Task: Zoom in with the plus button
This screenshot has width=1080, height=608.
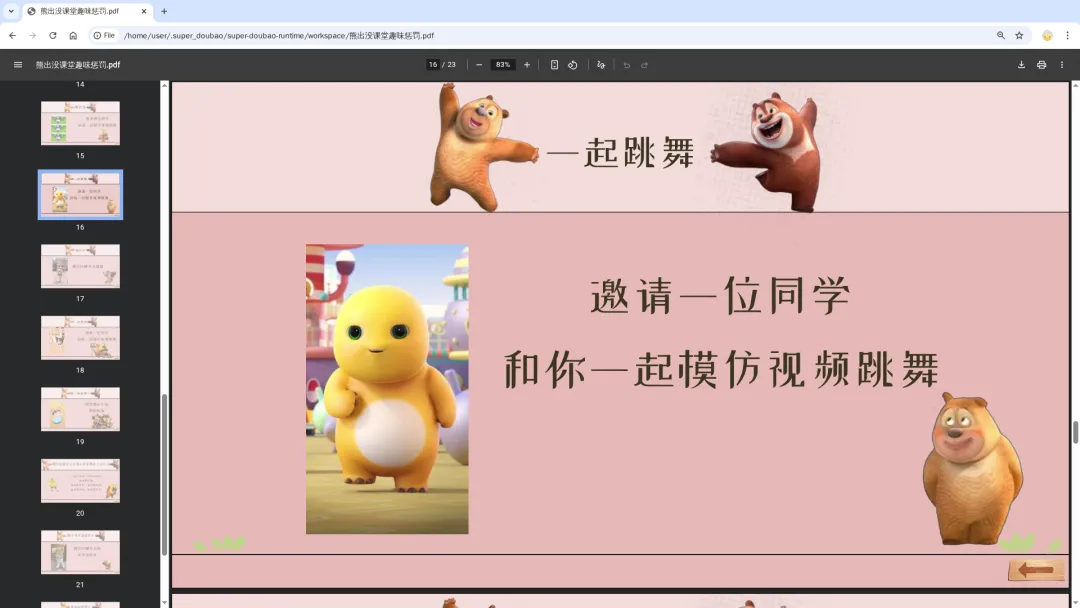Action: tap(527, 65)
